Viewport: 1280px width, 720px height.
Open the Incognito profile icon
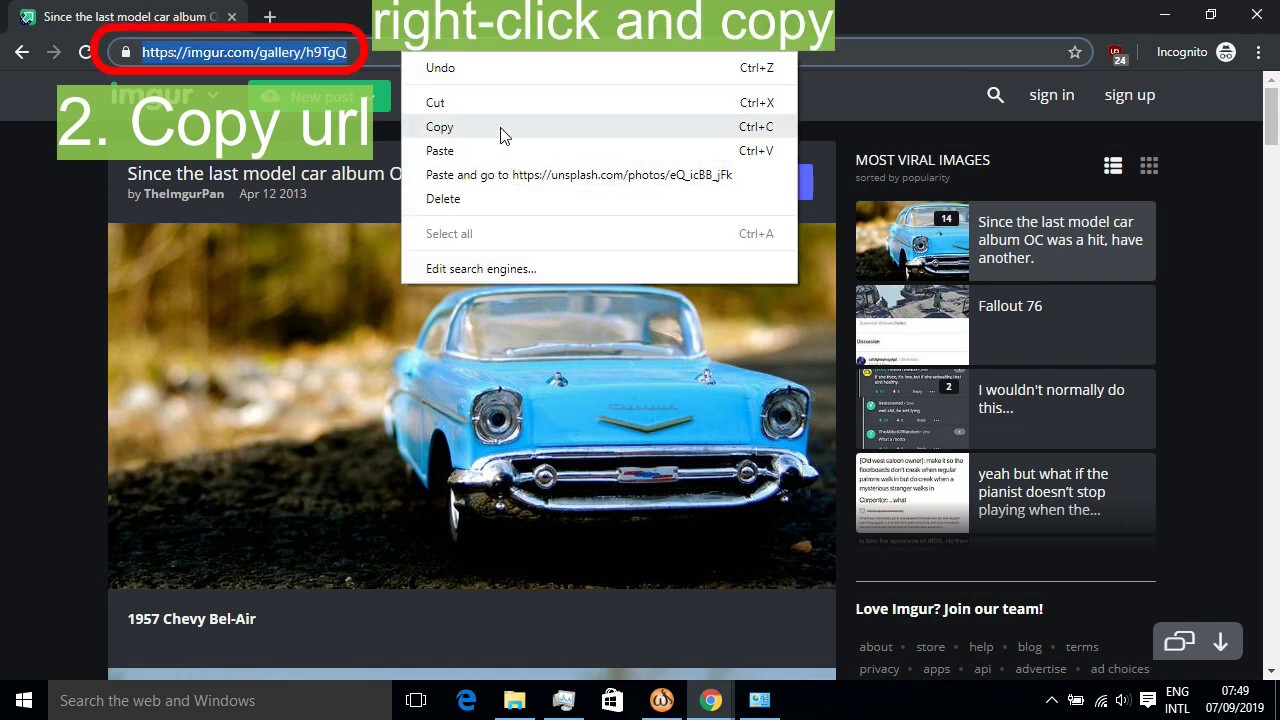(1226, 52)
